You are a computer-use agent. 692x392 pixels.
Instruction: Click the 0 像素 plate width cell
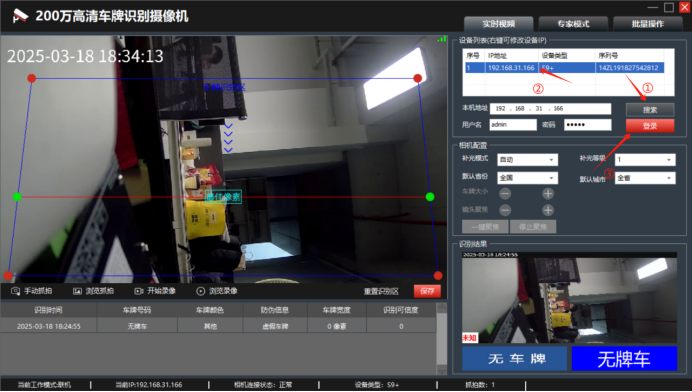(x=337, y=326)
